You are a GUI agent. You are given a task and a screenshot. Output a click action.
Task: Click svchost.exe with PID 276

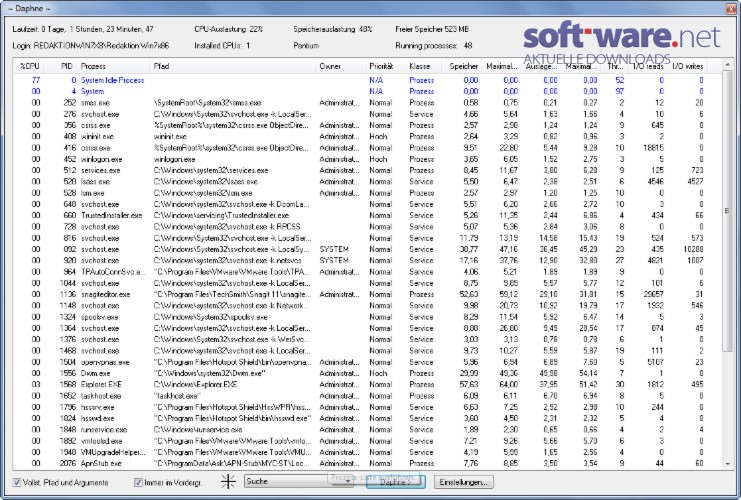pyautogui.click(x=362, y=114)
